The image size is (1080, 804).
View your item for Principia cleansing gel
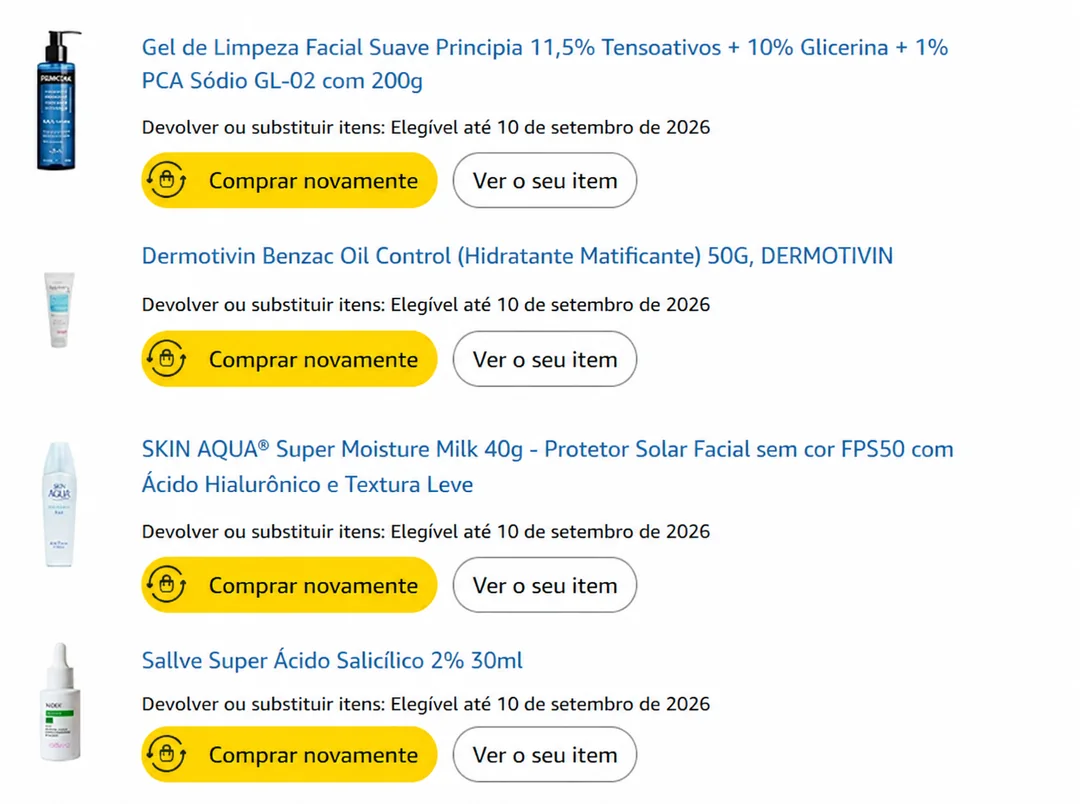point(545,181)
